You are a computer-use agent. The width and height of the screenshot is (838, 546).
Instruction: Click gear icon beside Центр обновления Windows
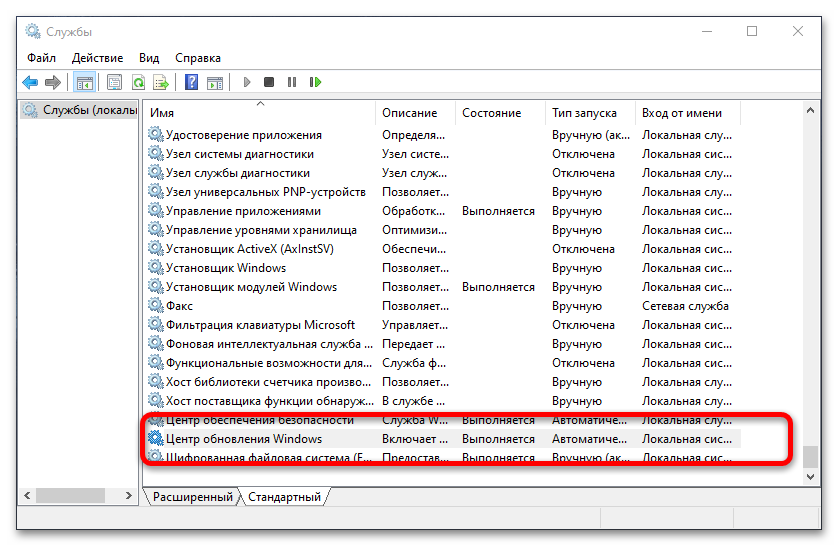click(x=156, y=439)
